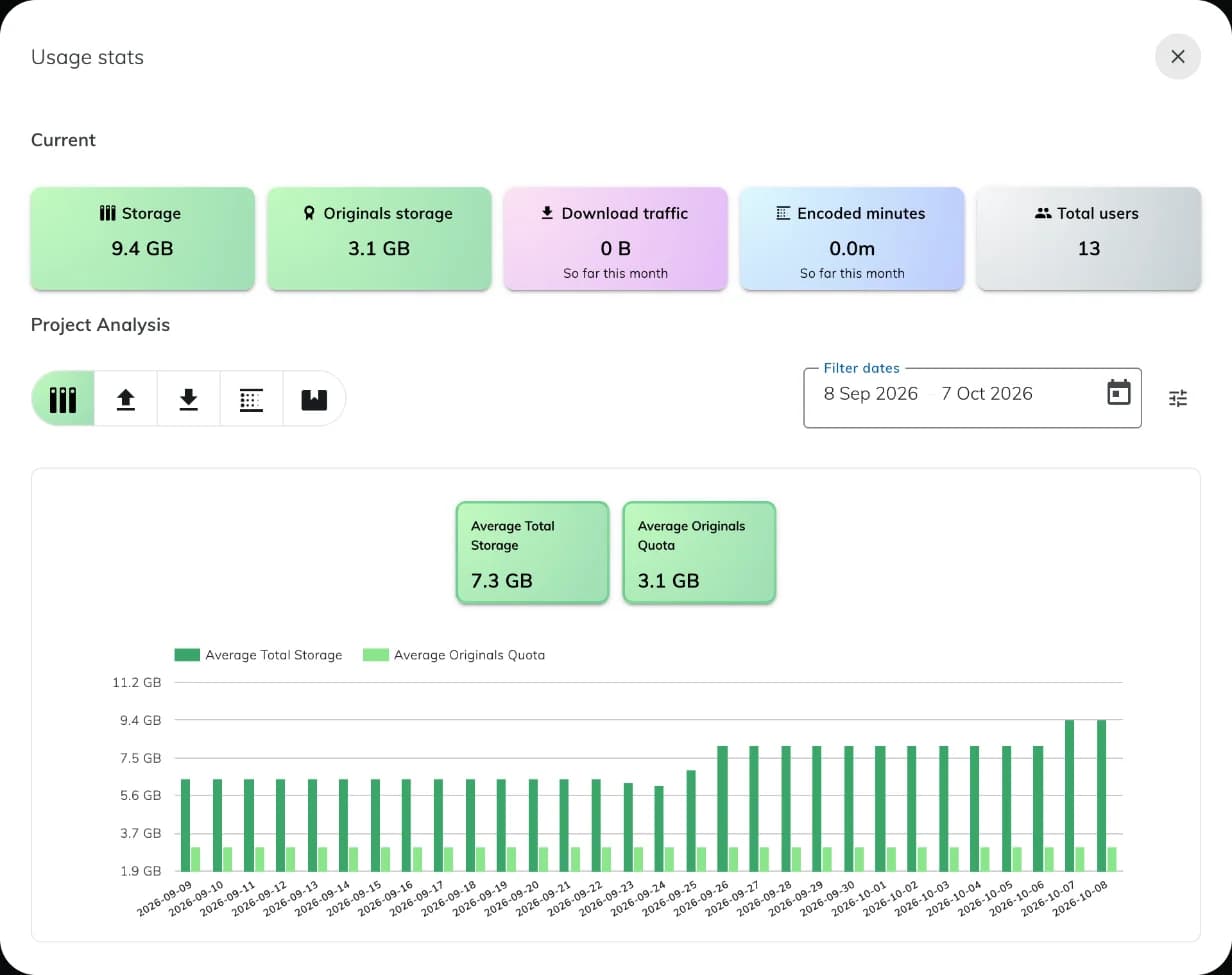Click the dark green bar for 2026-09-24
Viewport: 1232px width, 975px height.
(x=659, y=828)
